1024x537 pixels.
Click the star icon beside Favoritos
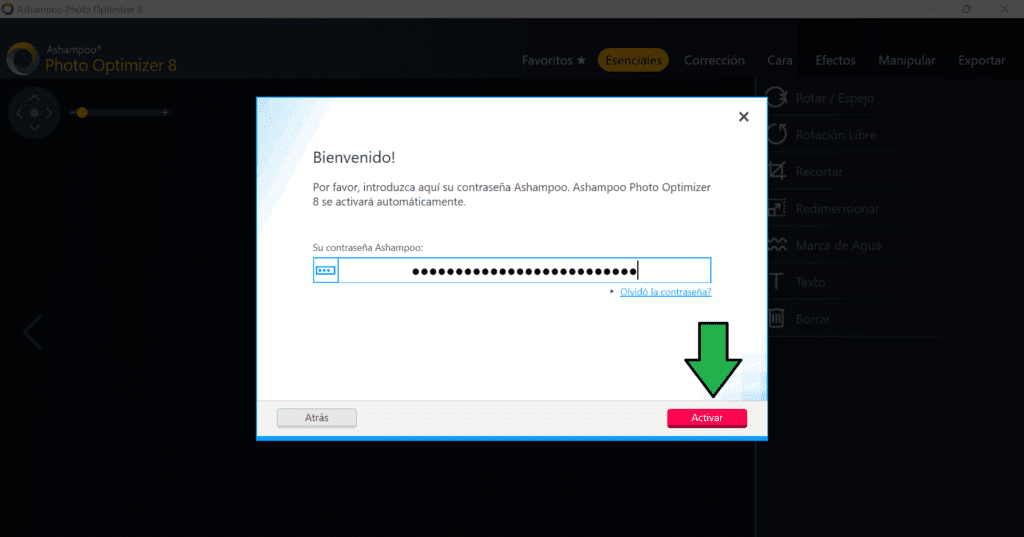581,60
